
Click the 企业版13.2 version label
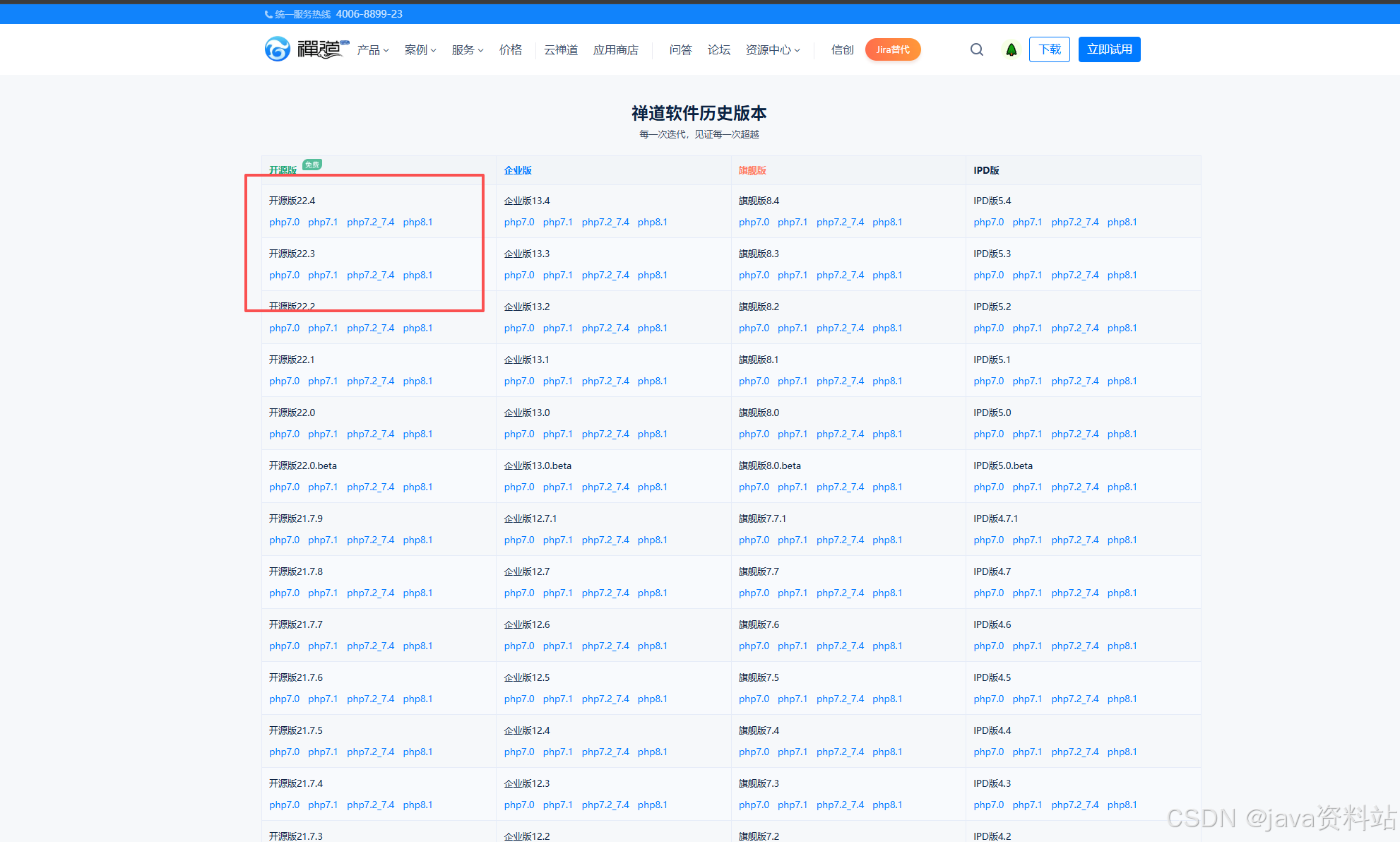(x=527, y=307)
